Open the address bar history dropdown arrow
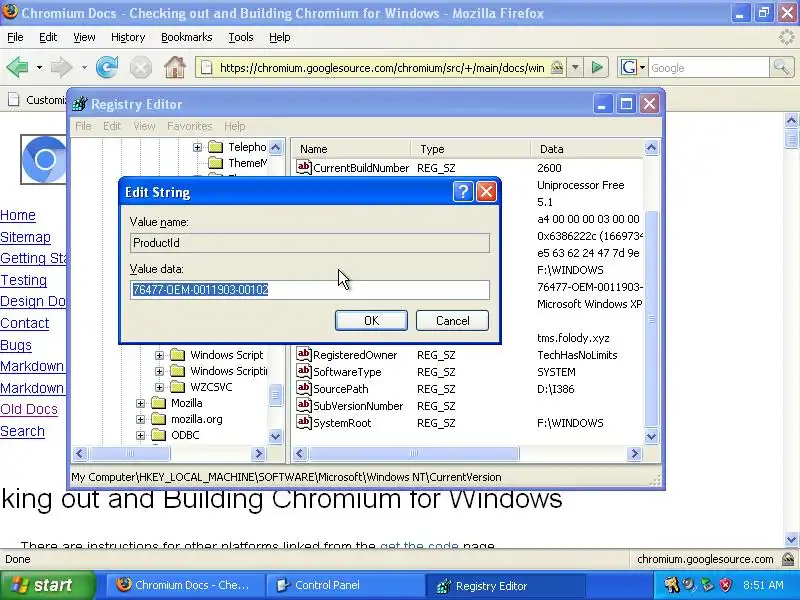Screen dimensions: 800x600 pyautogui.click(x=576, y=67)
